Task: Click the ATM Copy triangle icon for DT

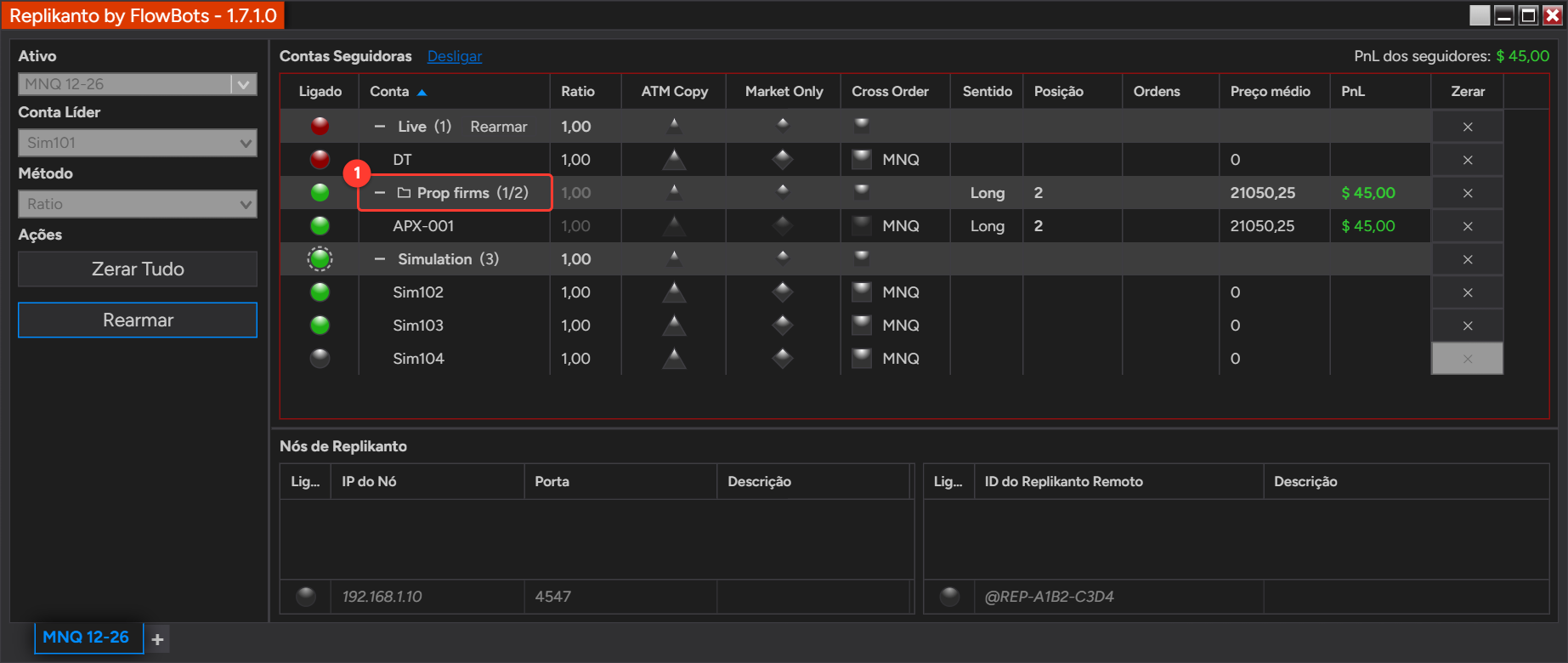Action: click(674, 159)
